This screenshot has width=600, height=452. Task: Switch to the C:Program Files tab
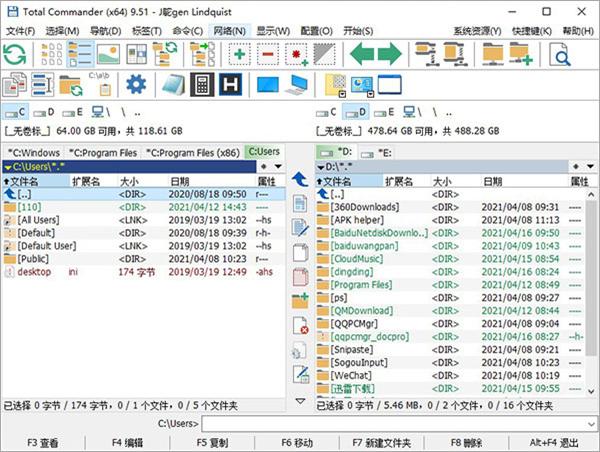tap(103, 153)
